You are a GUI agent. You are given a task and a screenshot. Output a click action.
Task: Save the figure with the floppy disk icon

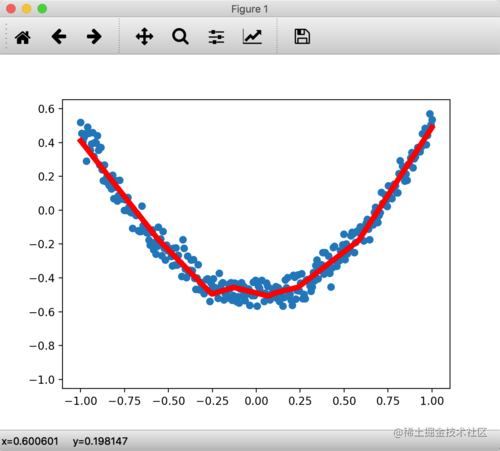click(302, 36)
